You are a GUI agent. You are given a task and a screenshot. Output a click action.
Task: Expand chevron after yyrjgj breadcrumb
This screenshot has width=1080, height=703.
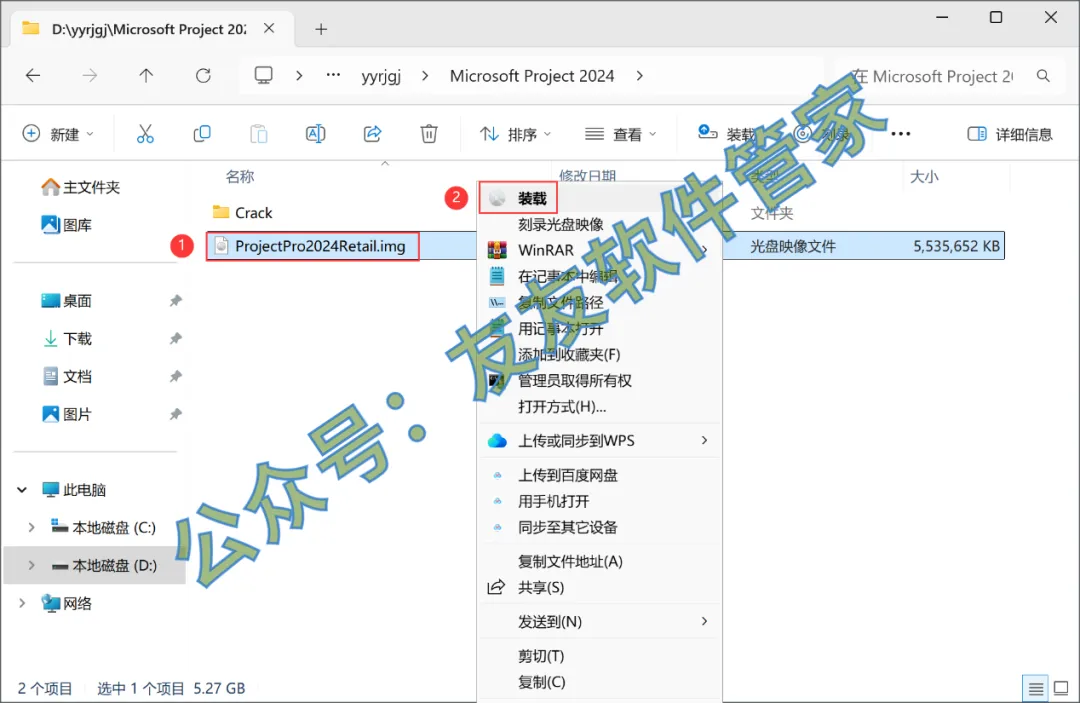425,76
